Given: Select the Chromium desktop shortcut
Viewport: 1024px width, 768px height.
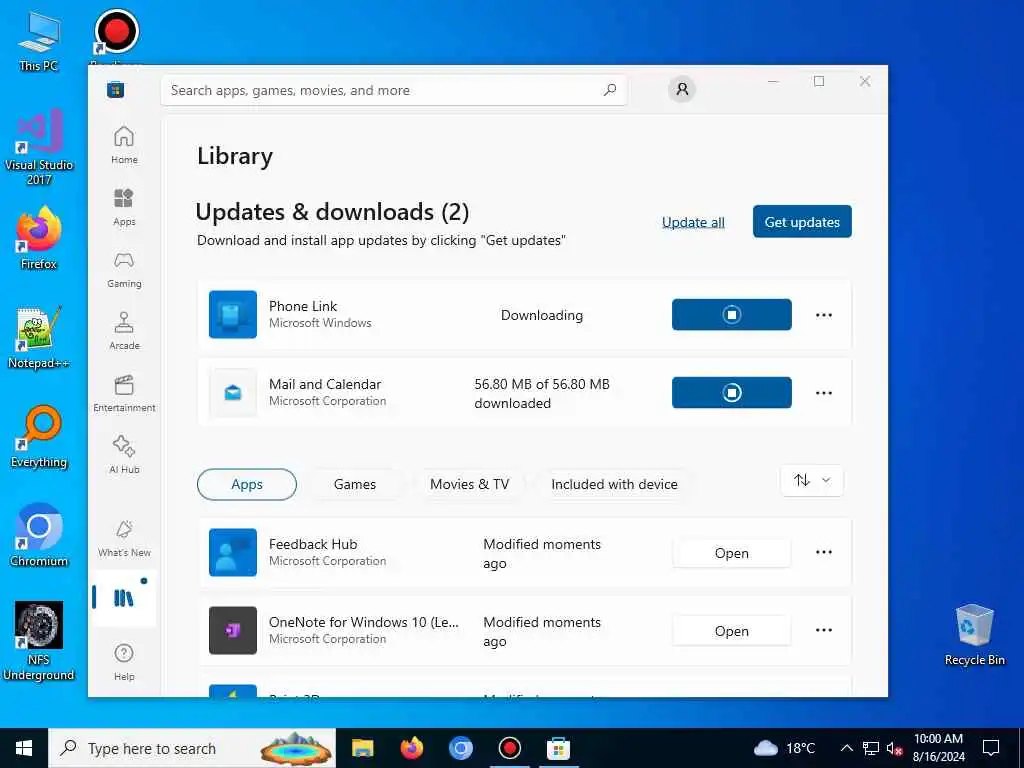Looking at the screenshot, I should 39,535.
